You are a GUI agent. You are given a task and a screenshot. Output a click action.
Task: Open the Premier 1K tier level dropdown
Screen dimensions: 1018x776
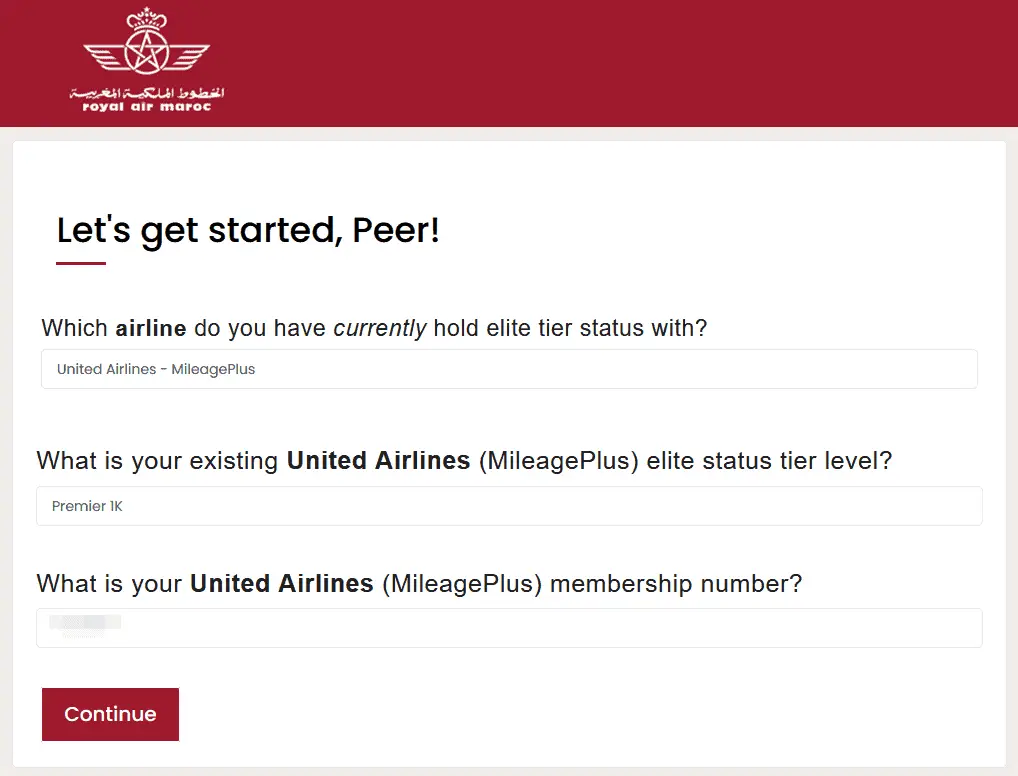coord(509,506)
